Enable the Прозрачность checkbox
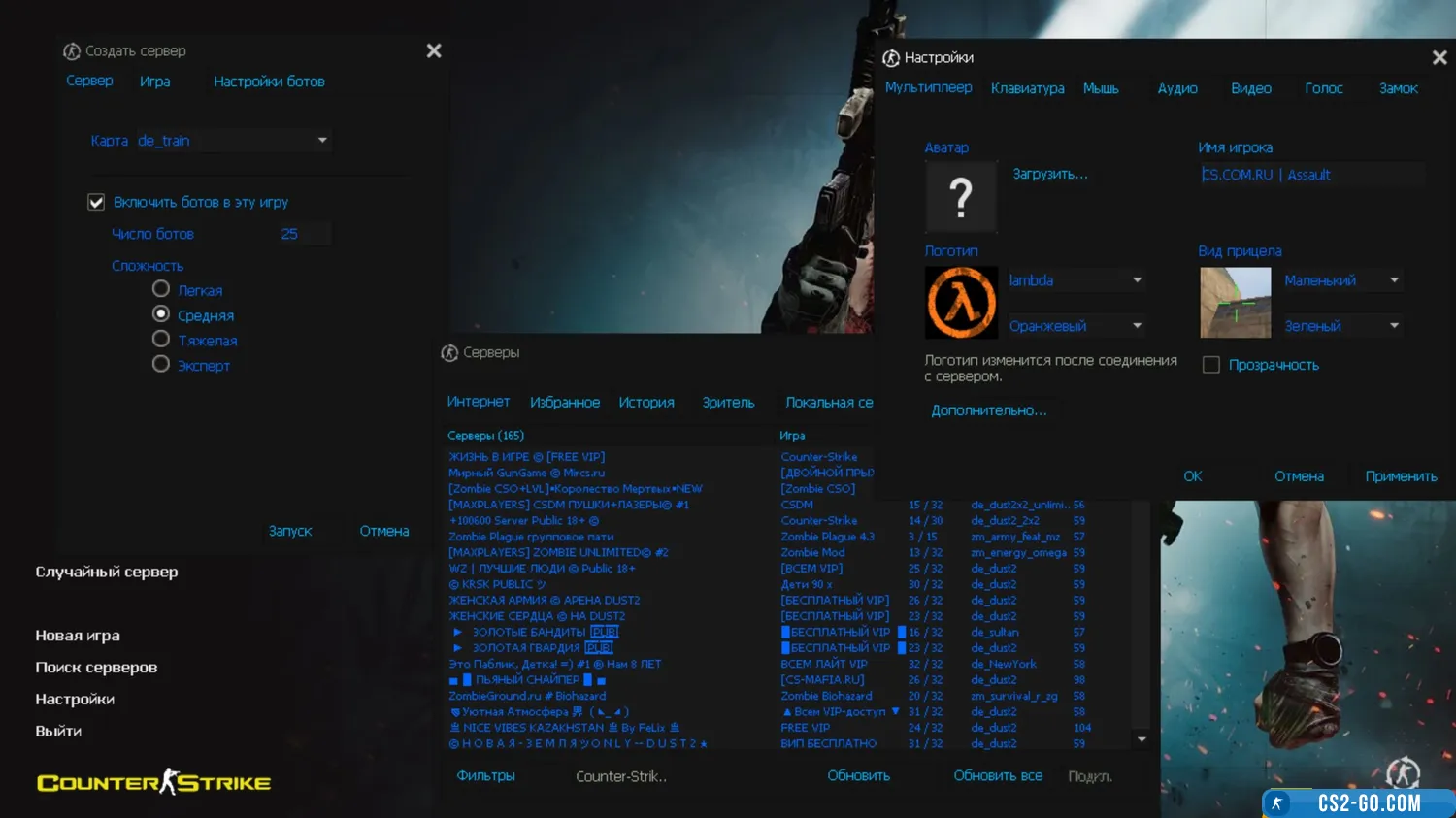 coord(1210,365)
